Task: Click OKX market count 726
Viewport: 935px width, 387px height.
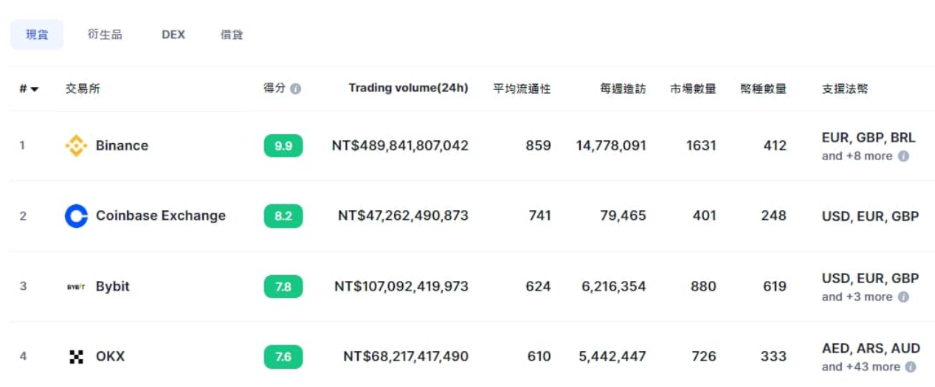Action: 704,357
